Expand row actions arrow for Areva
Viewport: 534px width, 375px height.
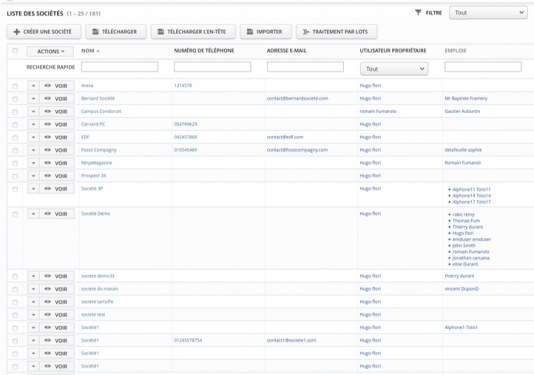[33, 86]
